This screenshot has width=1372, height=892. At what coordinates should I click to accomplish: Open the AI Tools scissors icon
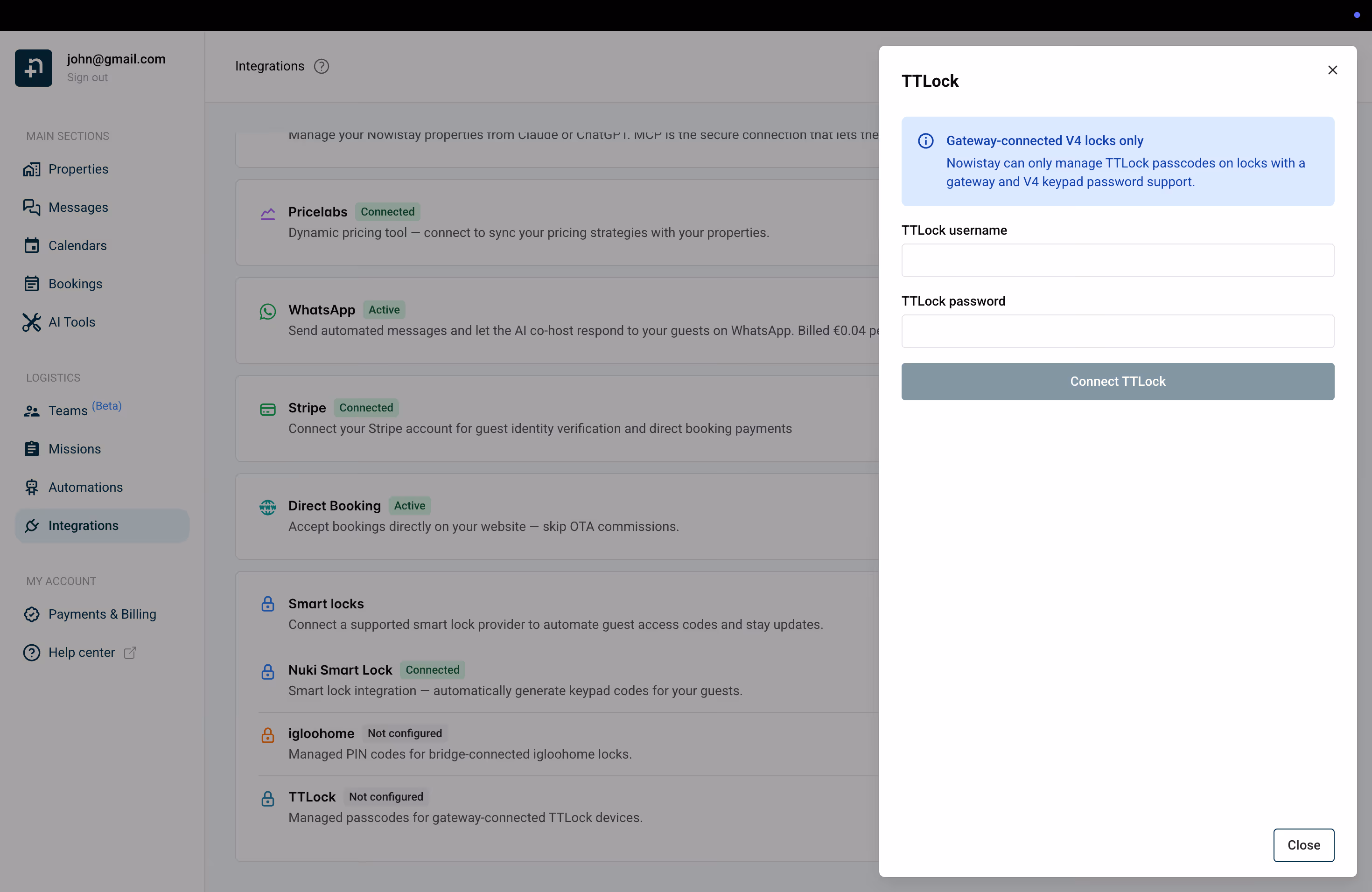coord(32,322)
